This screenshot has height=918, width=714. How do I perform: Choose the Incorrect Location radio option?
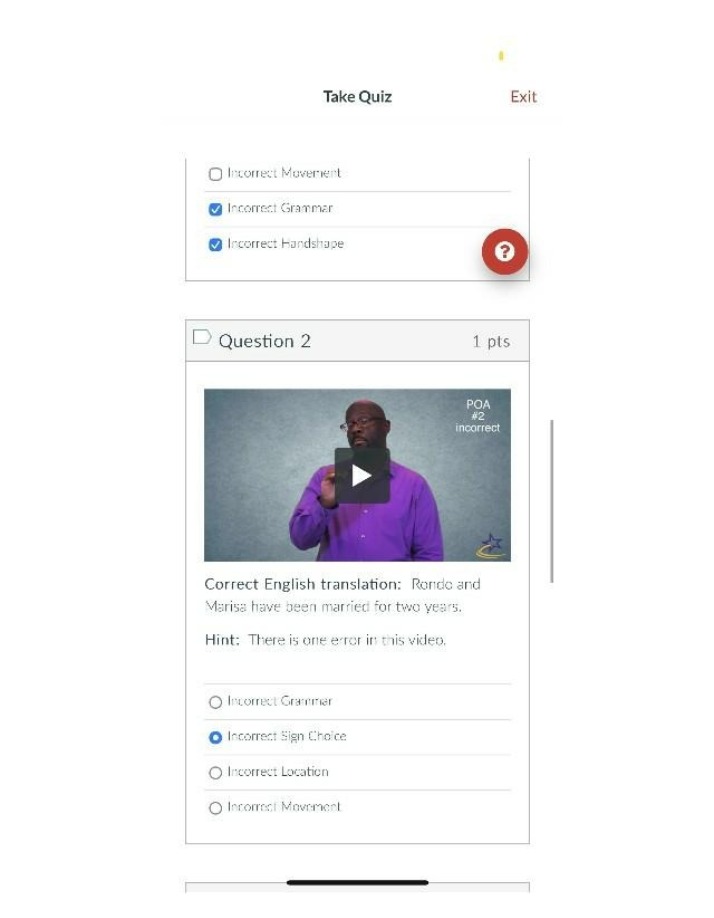click(215, 773)
